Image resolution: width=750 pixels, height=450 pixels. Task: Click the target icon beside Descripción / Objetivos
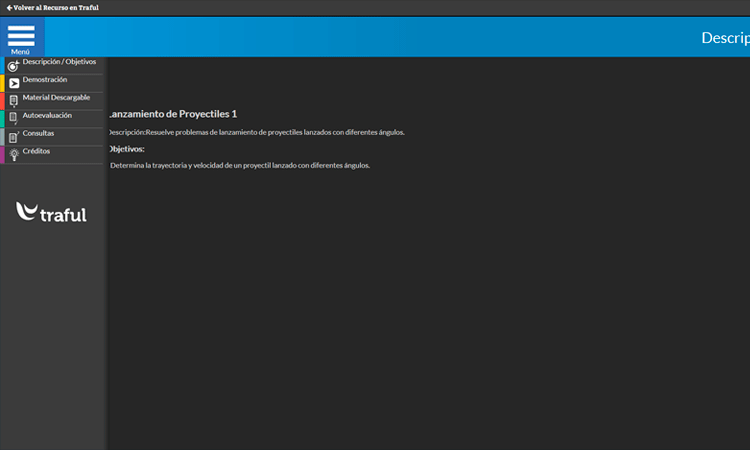coord(13,66)
